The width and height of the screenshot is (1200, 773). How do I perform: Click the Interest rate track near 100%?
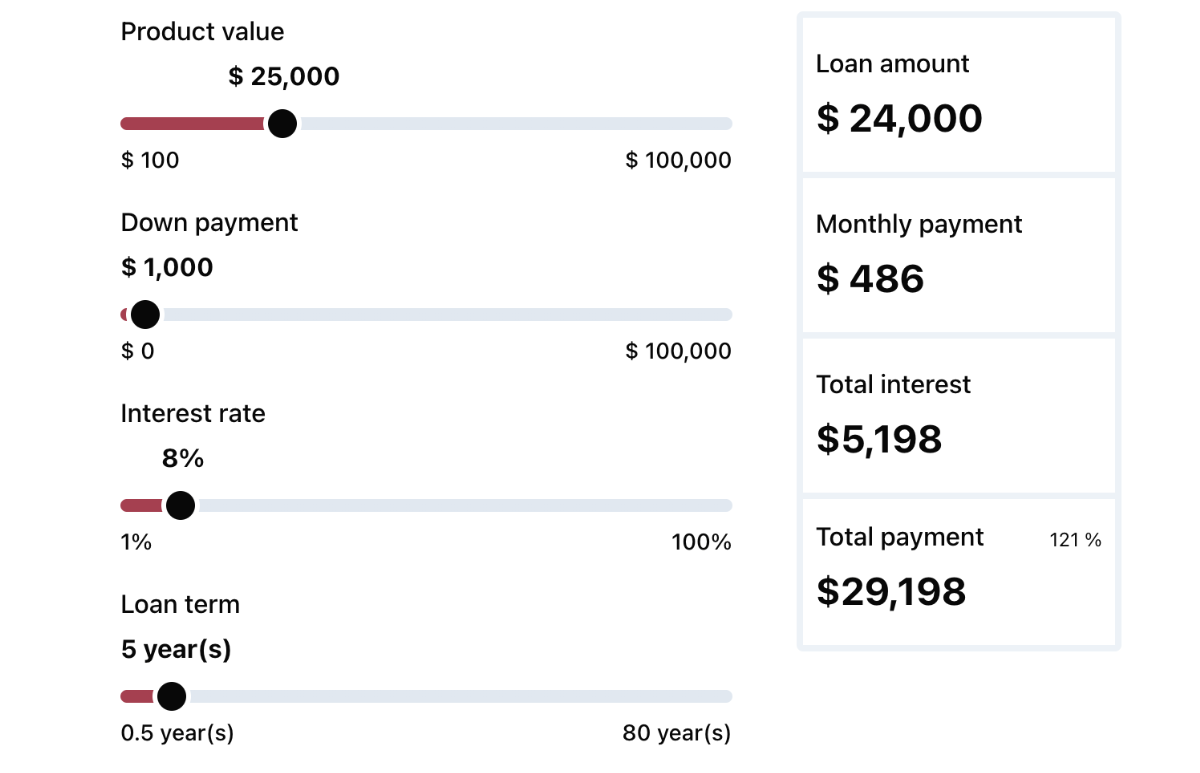pos(715,506)
